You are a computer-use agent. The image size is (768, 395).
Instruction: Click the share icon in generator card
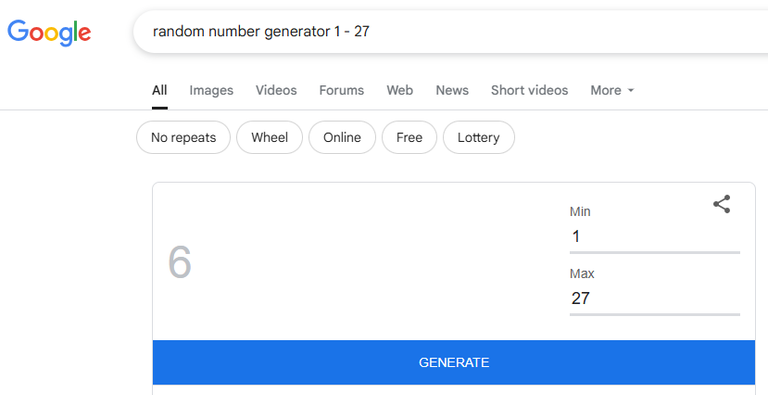[721, 204]
